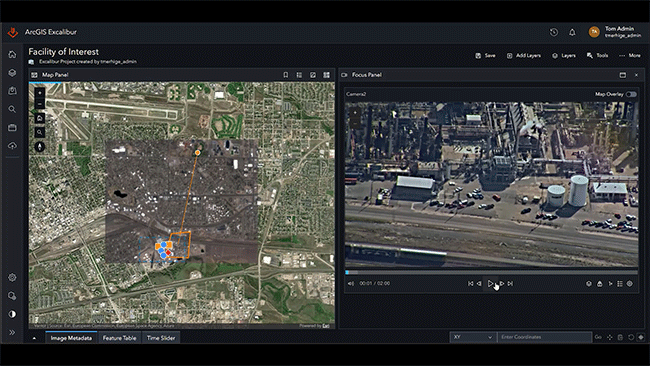Open the notifications bell
Screen dimensions: 650x366
coord(572,32)
